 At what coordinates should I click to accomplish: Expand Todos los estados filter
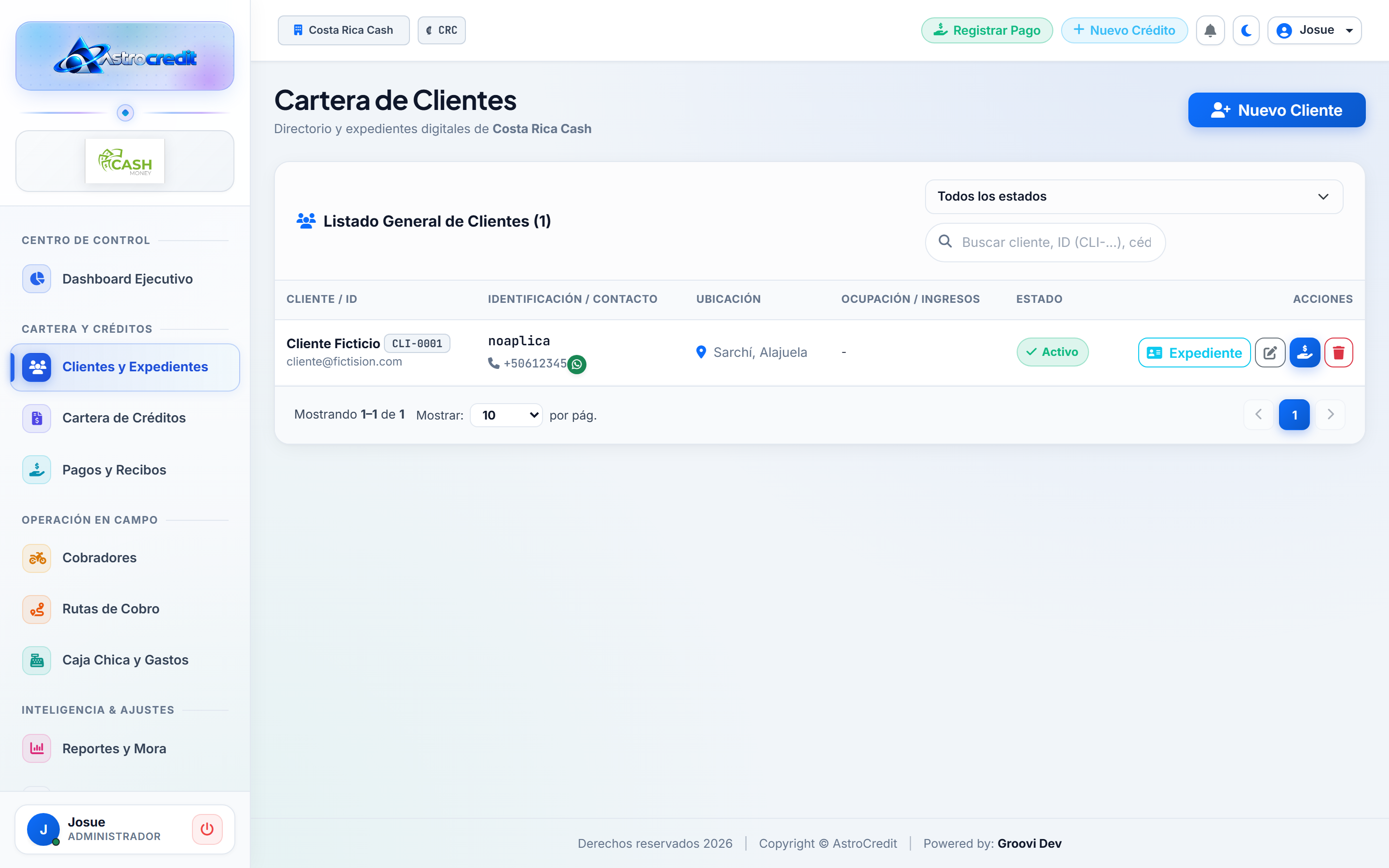[x=1133, y=197]
